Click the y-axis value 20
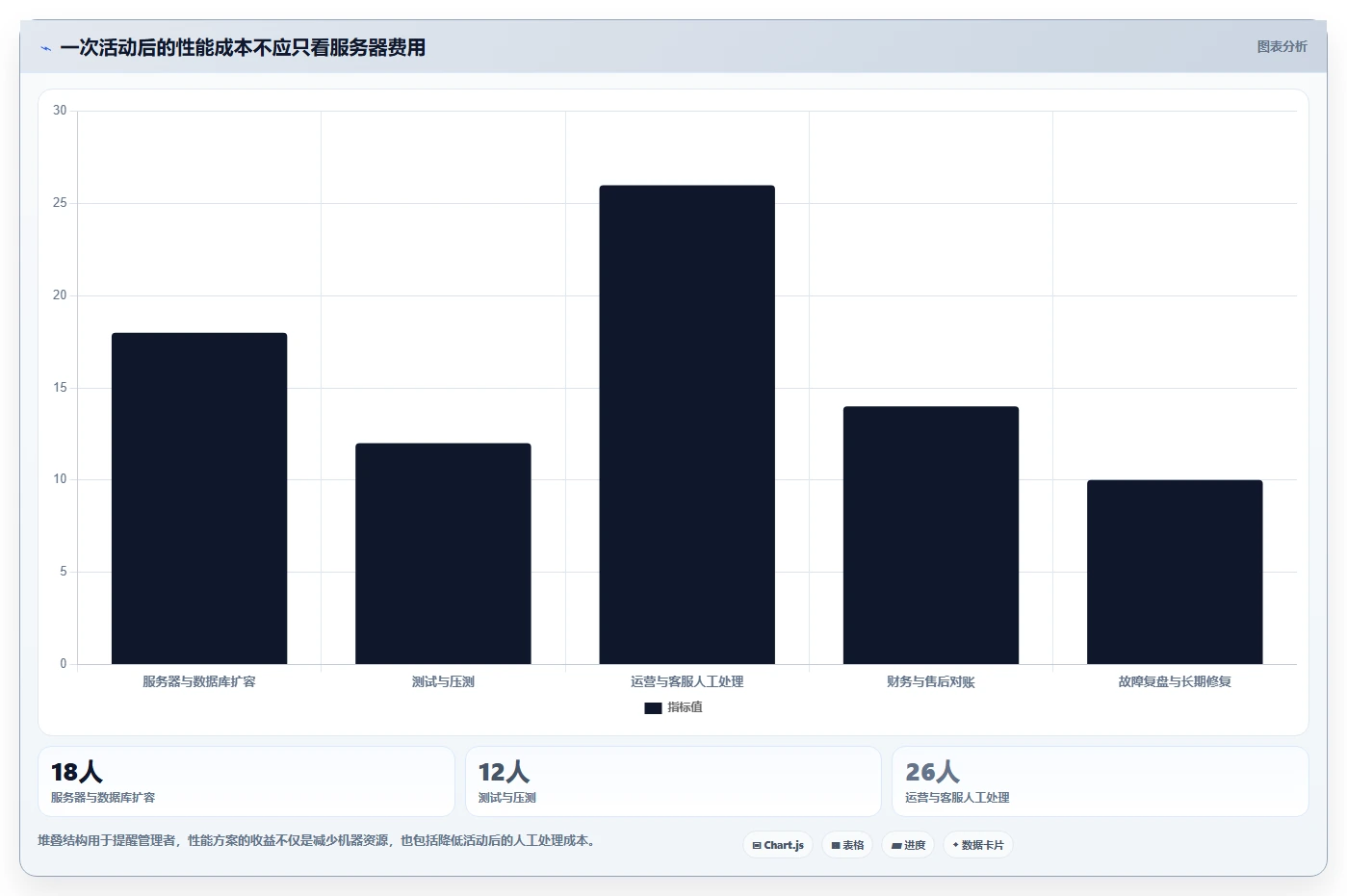Viewport: 1347px width, 896px height. (60, 295)
